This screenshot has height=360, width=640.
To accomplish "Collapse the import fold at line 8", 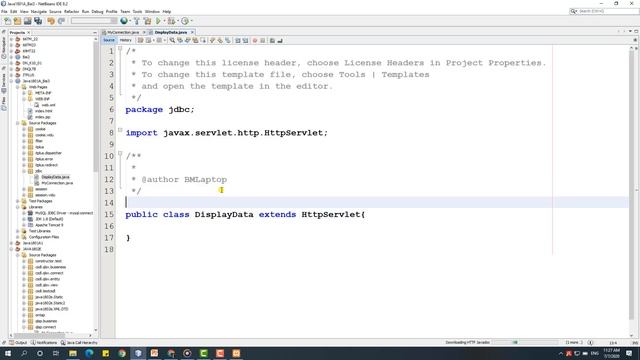I will click(120, 130).
